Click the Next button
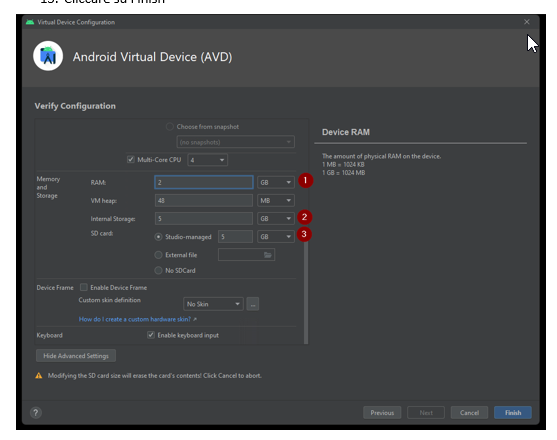Image resolution: width=557 pixels, height=440 pixels. pyautogui.click(x=426, y=413)
